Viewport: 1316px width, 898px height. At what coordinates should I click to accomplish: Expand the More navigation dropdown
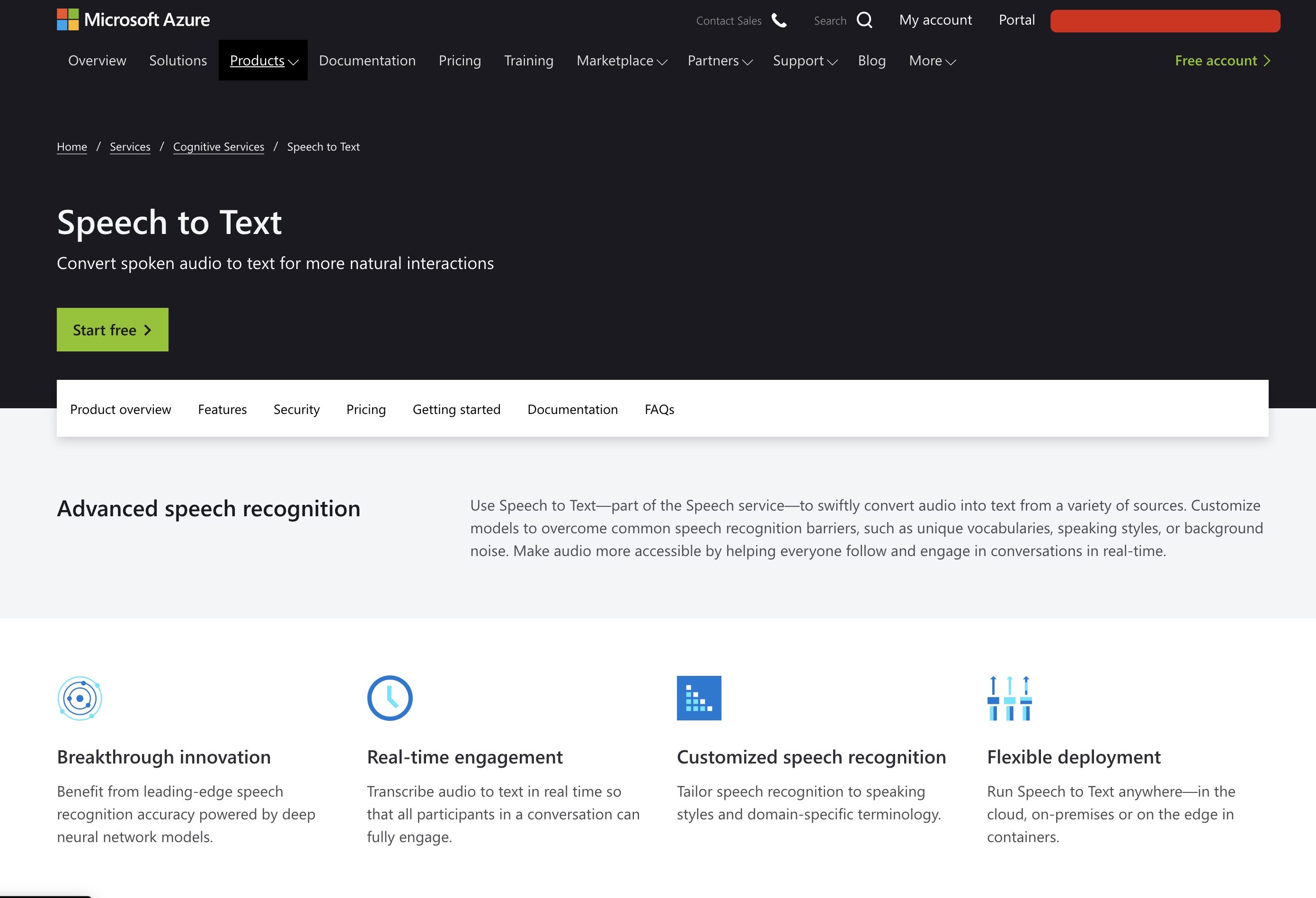(x=932, y=61)
